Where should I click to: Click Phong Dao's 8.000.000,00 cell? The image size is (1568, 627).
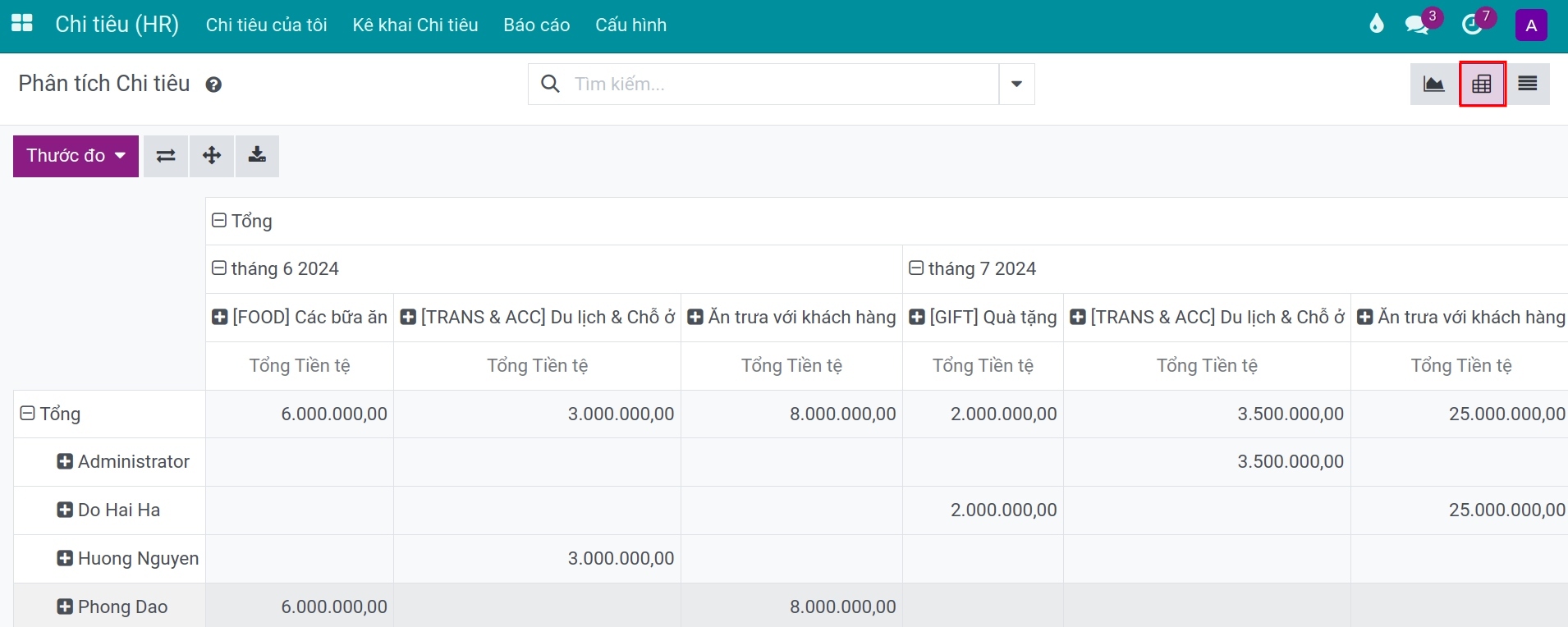tap(792, 606)
